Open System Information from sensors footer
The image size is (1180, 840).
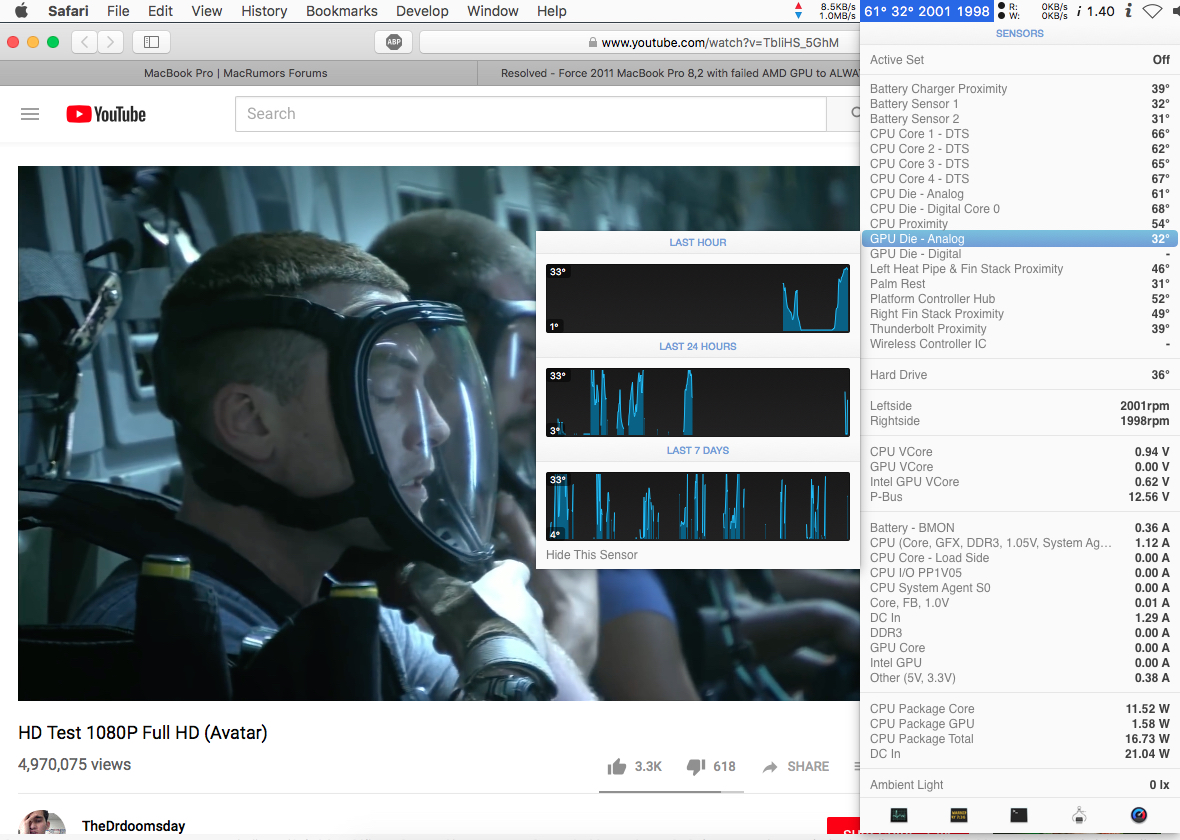(1079, 815)
